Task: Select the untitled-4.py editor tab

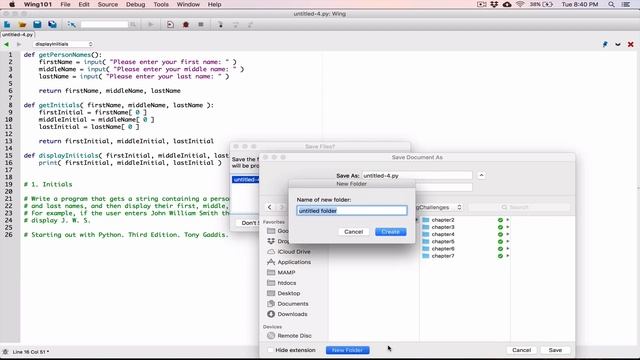Action: coord(17,35)
